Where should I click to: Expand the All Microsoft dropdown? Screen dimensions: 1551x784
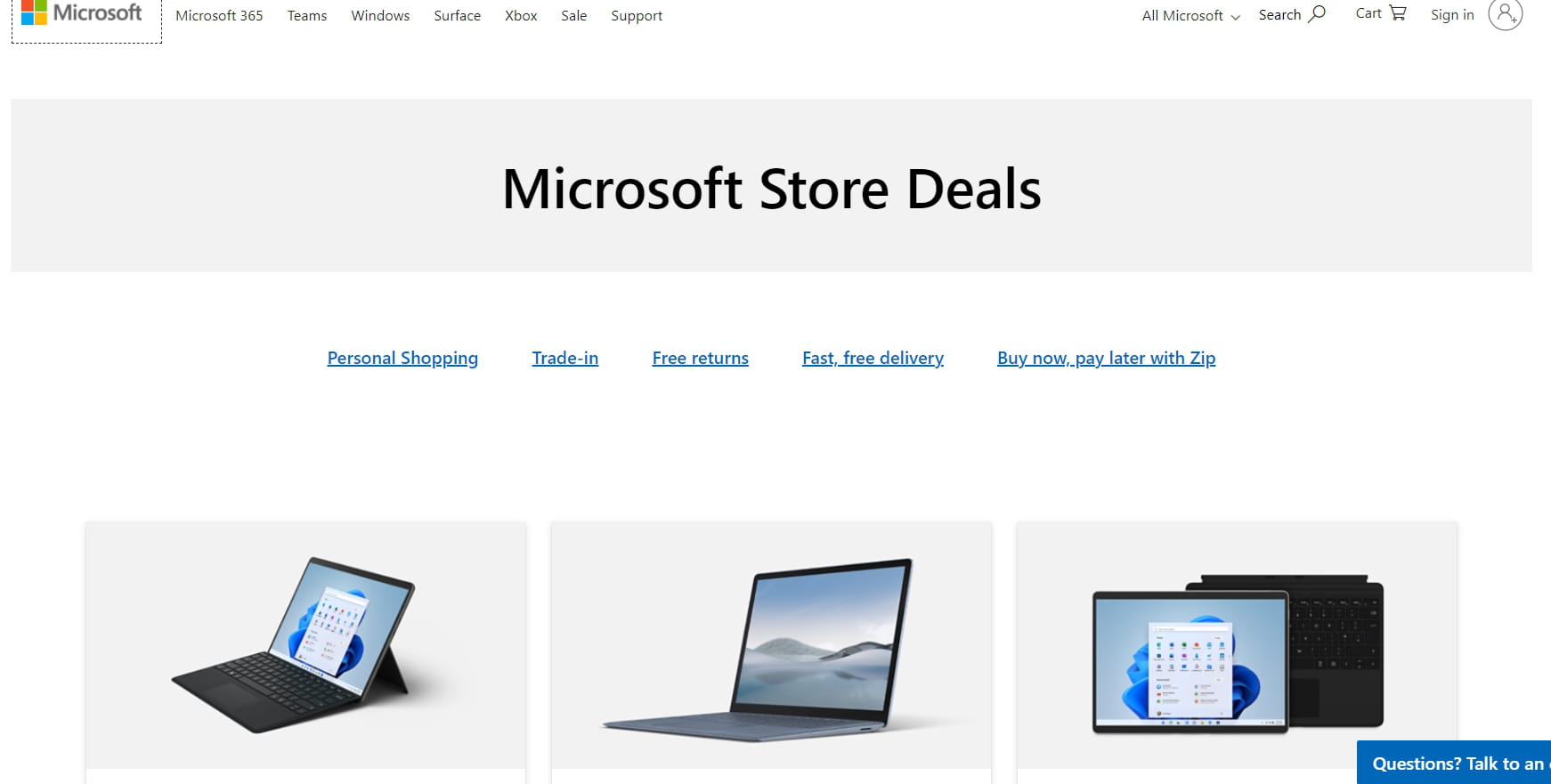[1190, 15]
